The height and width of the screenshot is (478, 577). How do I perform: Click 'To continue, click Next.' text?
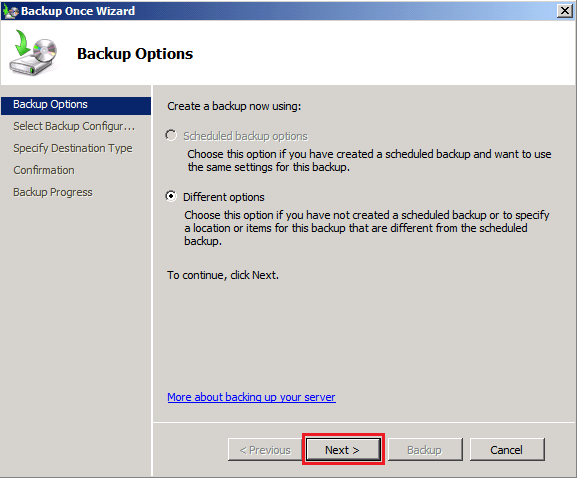pos(223,275)
